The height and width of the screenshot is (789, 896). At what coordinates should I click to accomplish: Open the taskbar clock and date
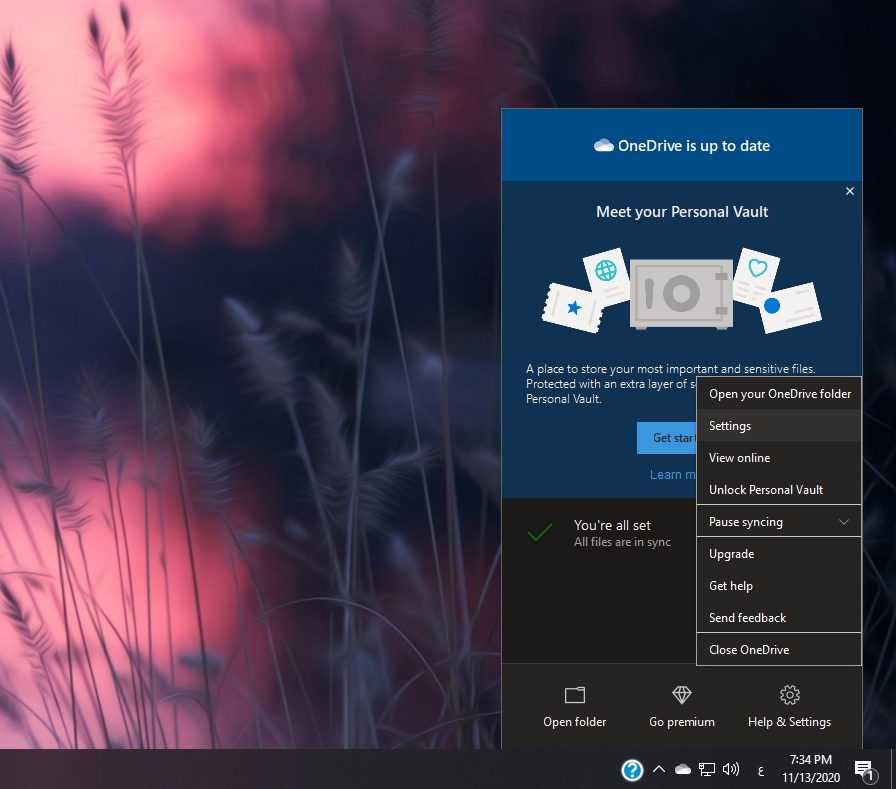coord(809,769)
